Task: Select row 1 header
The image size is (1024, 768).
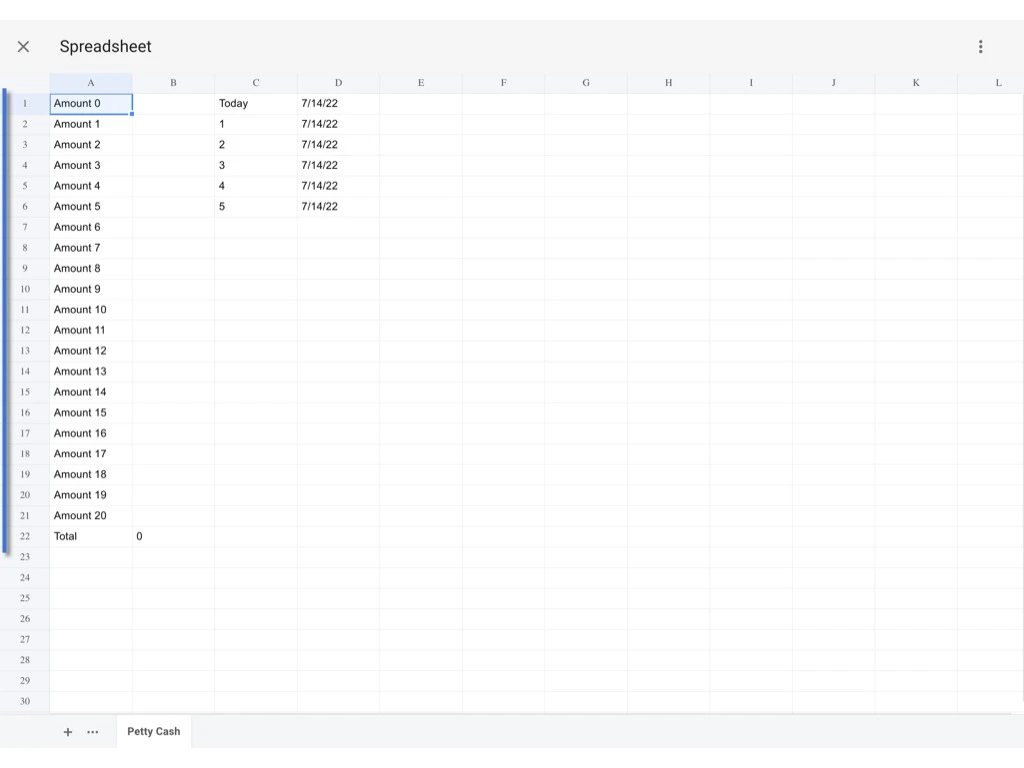Action: point(24,103)
